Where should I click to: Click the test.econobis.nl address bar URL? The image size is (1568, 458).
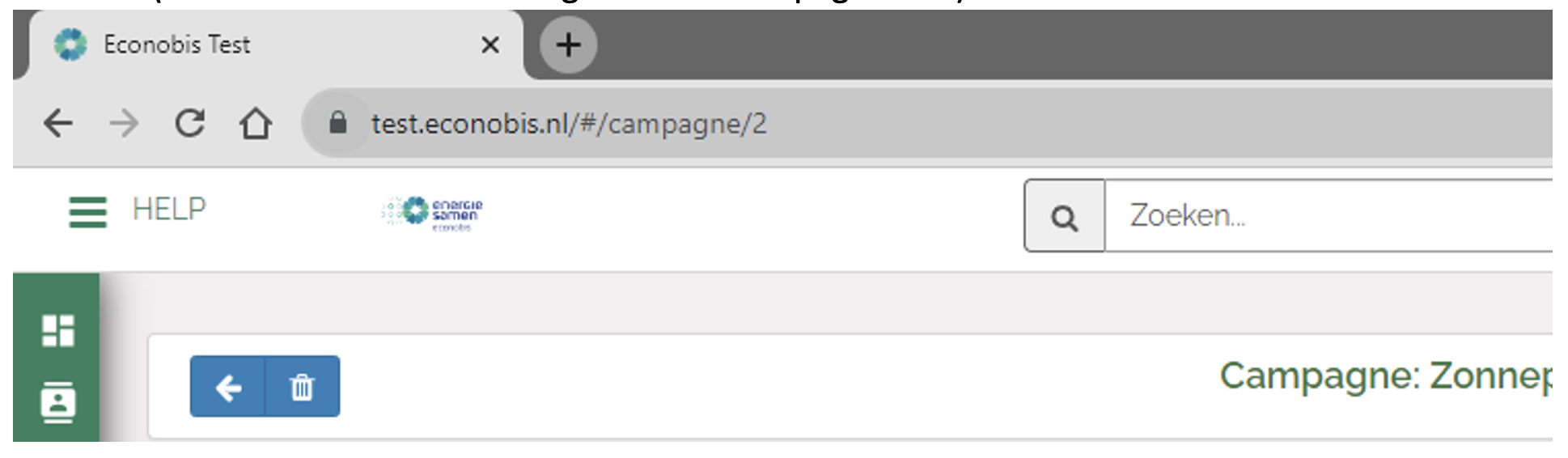pyautogui.click(x=568, y=124)
